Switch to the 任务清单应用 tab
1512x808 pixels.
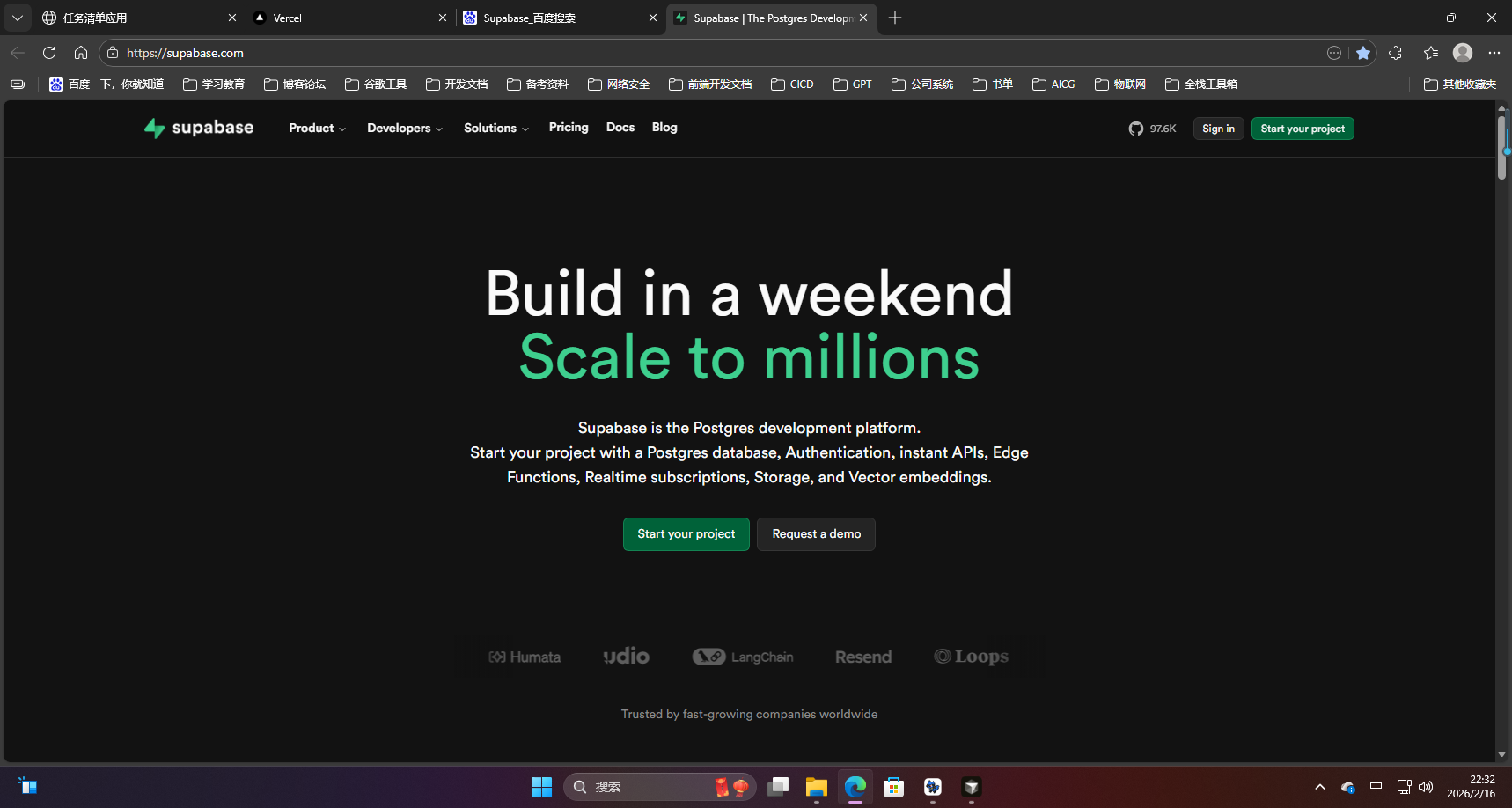pos(140,18)
